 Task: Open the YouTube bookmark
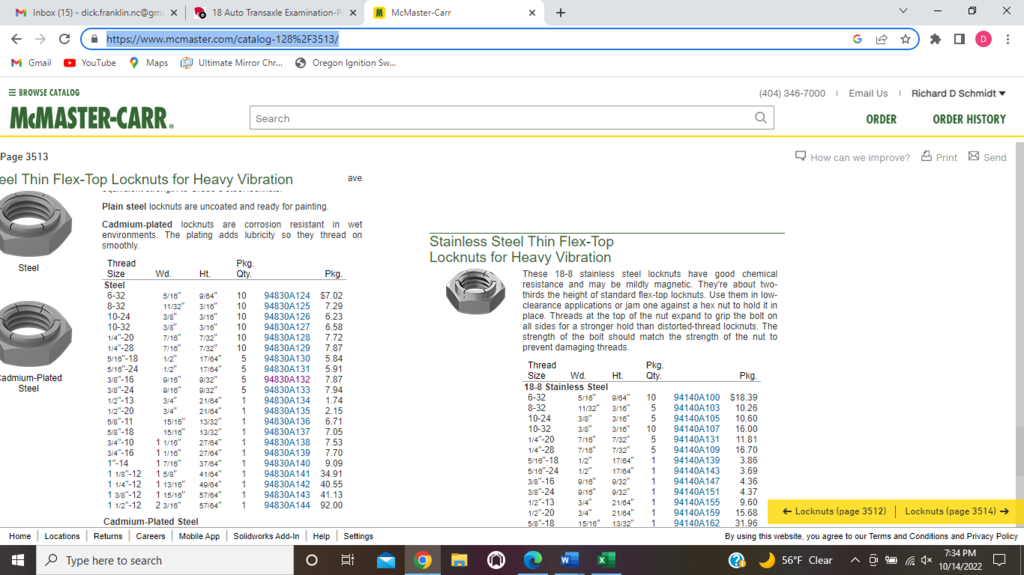click(x=90, y=63)
